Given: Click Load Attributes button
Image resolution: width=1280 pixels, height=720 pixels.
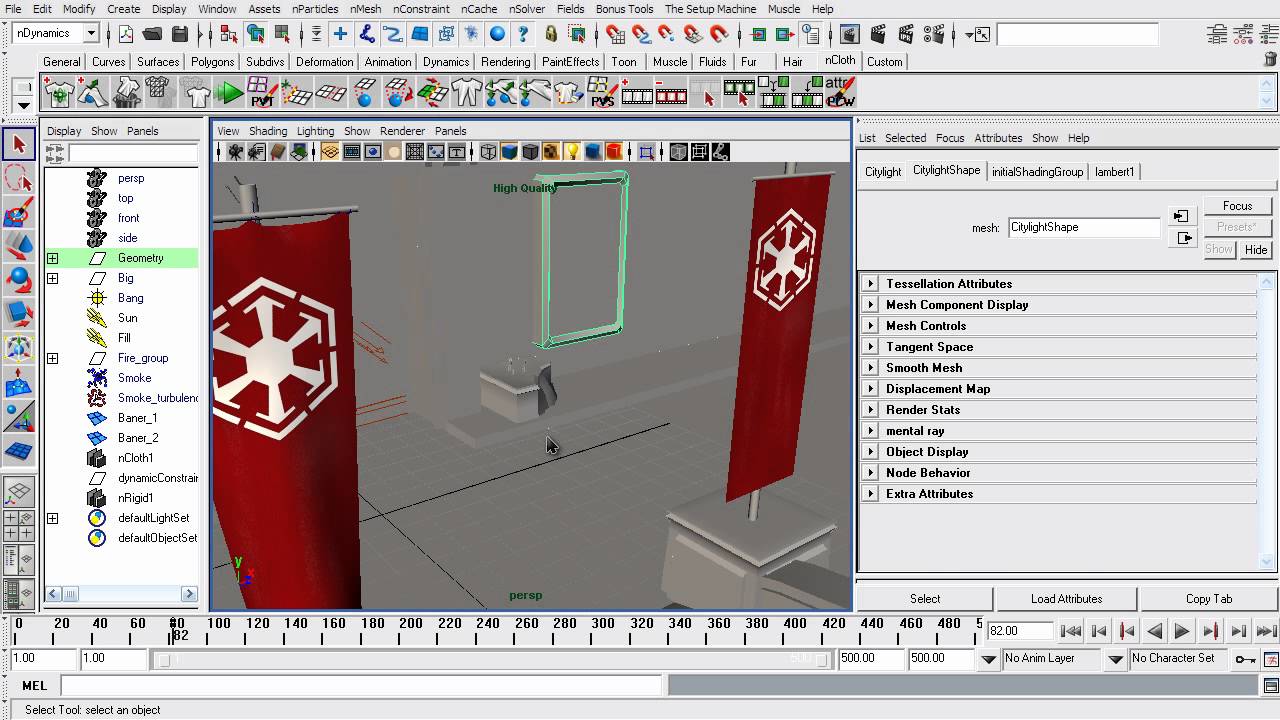Looking at the screenshot, I should click(1066, 599).
